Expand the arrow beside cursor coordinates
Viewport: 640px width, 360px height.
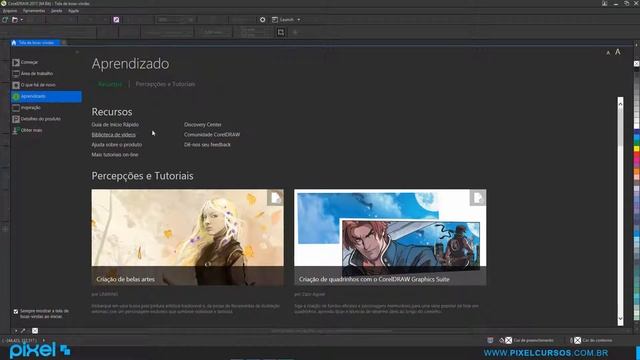pos(44,340)
